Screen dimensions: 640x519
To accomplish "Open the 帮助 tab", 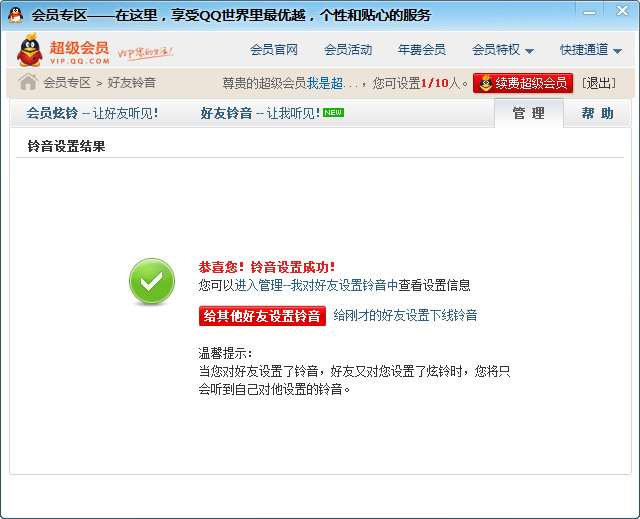I will (598, 113).
